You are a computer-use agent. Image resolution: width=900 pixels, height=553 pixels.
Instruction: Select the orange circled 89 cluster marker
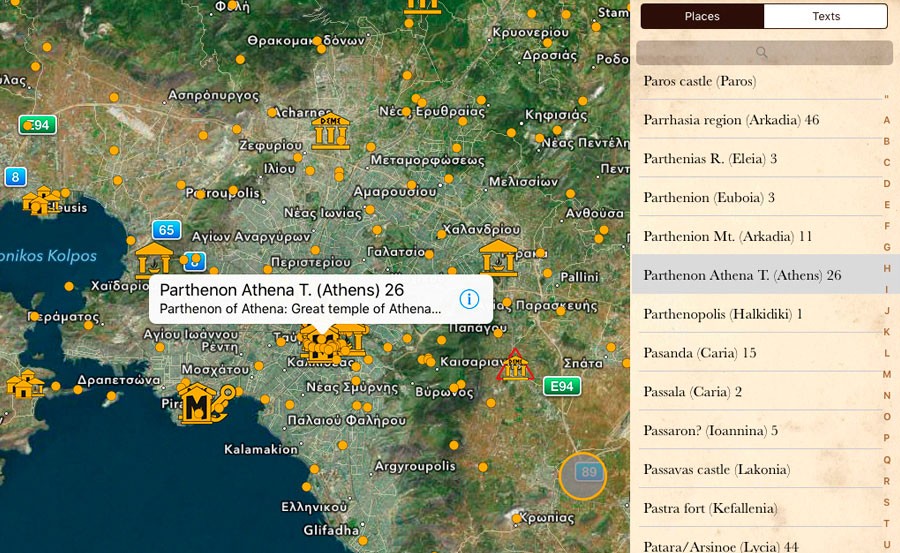click(x=583, y=474)
